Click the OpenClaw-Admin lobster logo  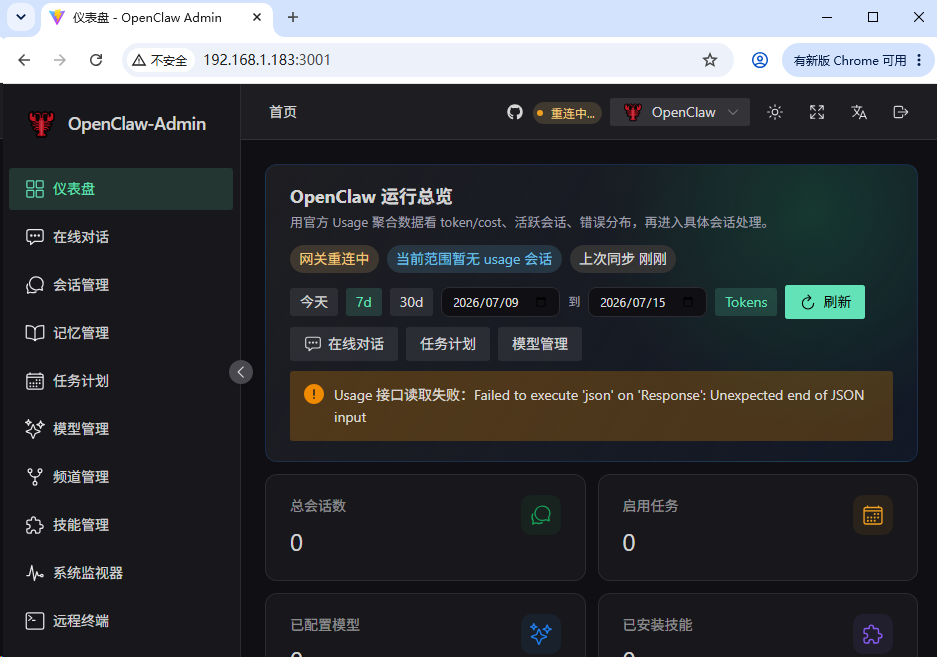tap(41, 124)
